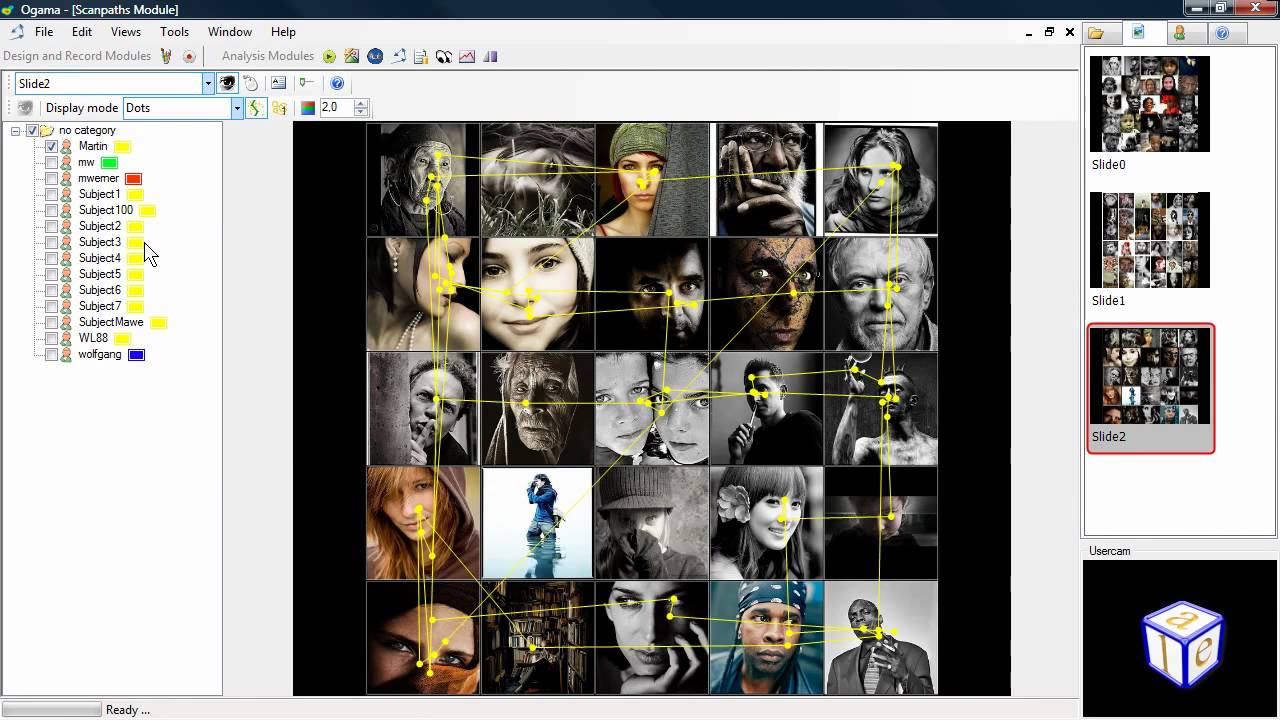
Task: Click mw's green color swatch
Action: point(109,163)
